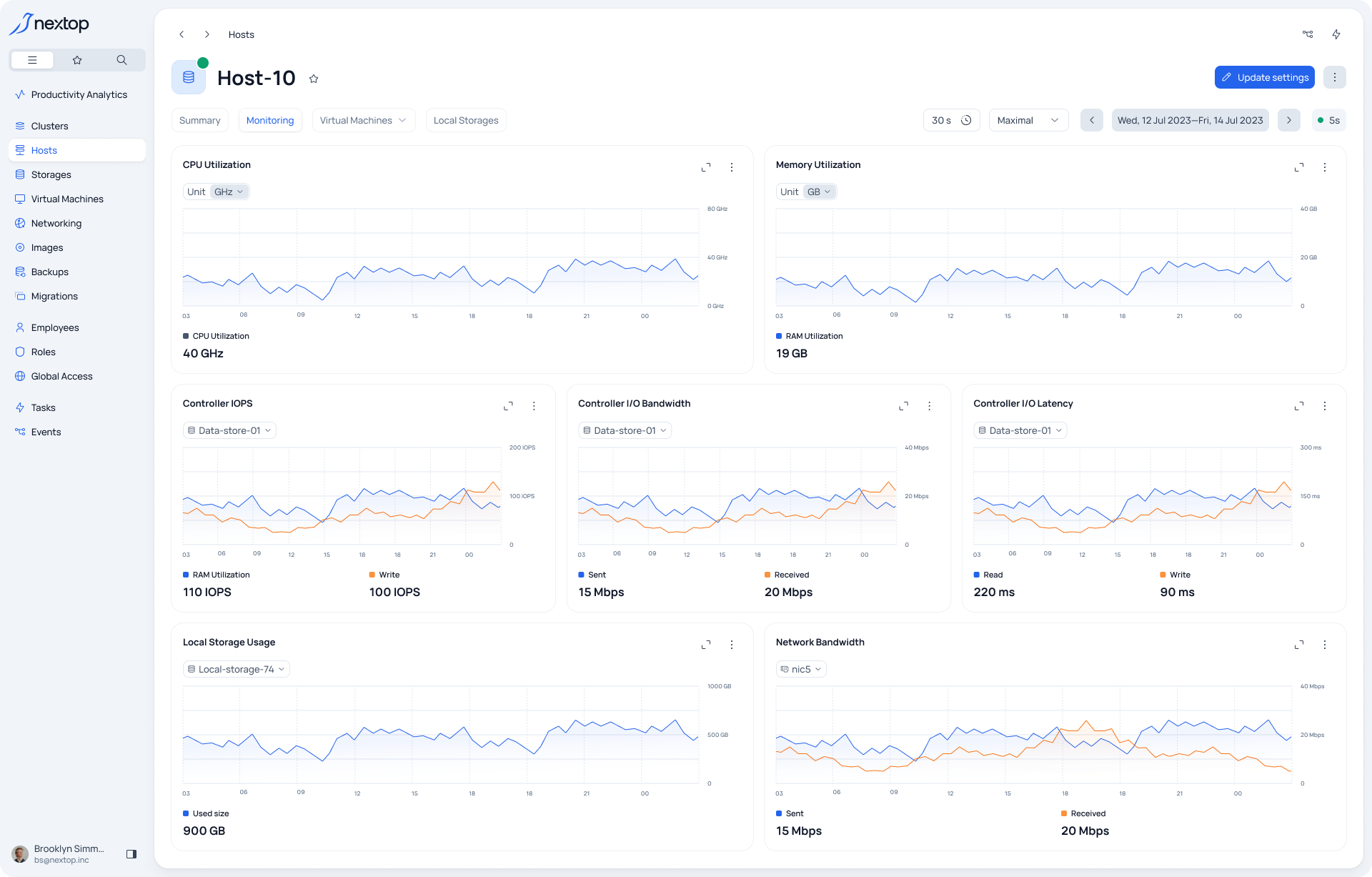Collapse sidebar with panel toggle icon

(131, 854)
